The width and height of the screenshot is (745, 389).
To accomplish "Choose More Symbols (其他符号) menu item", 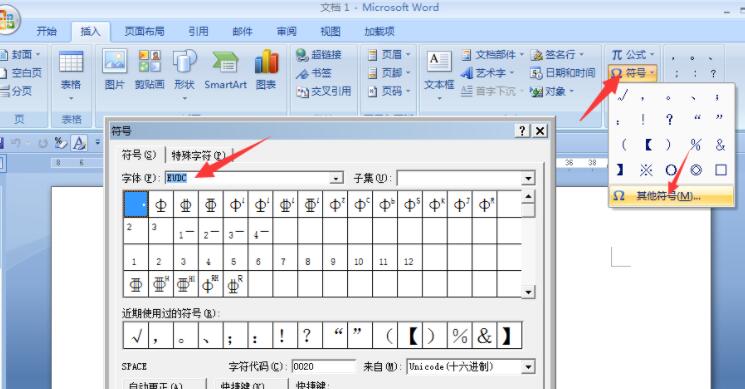I will (671, 196).
